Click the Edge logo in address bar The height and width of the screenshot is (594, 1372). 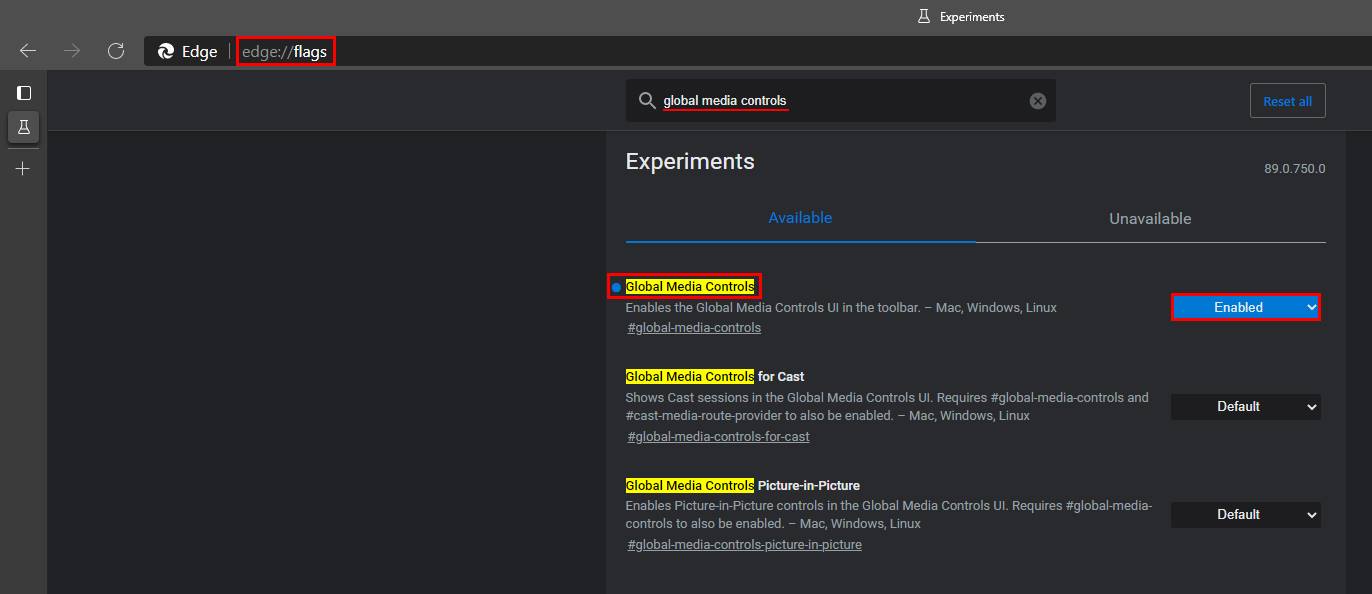[166, 51]
